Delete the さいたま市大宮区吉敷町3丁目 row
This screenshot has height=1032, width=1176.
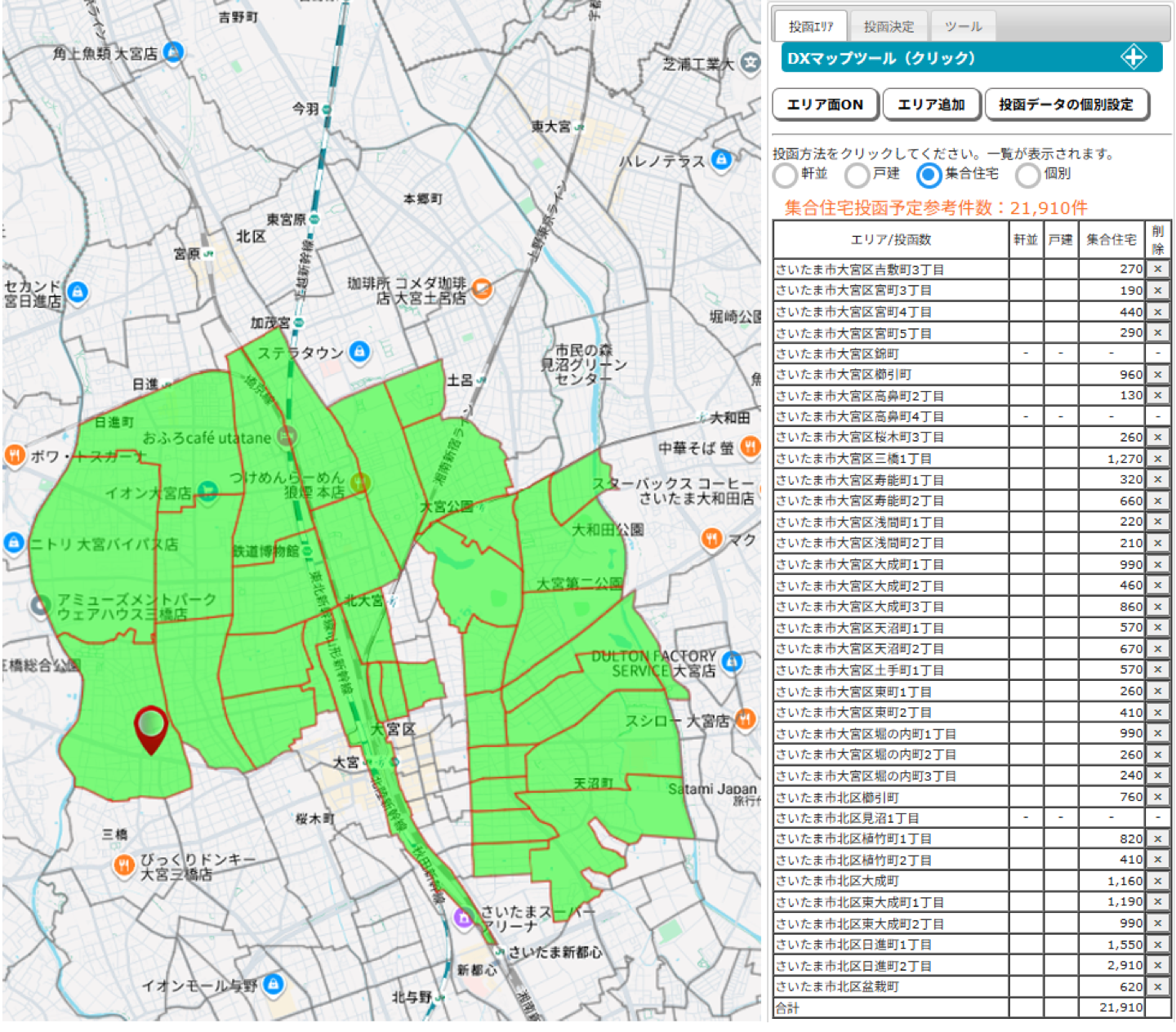1157,269
